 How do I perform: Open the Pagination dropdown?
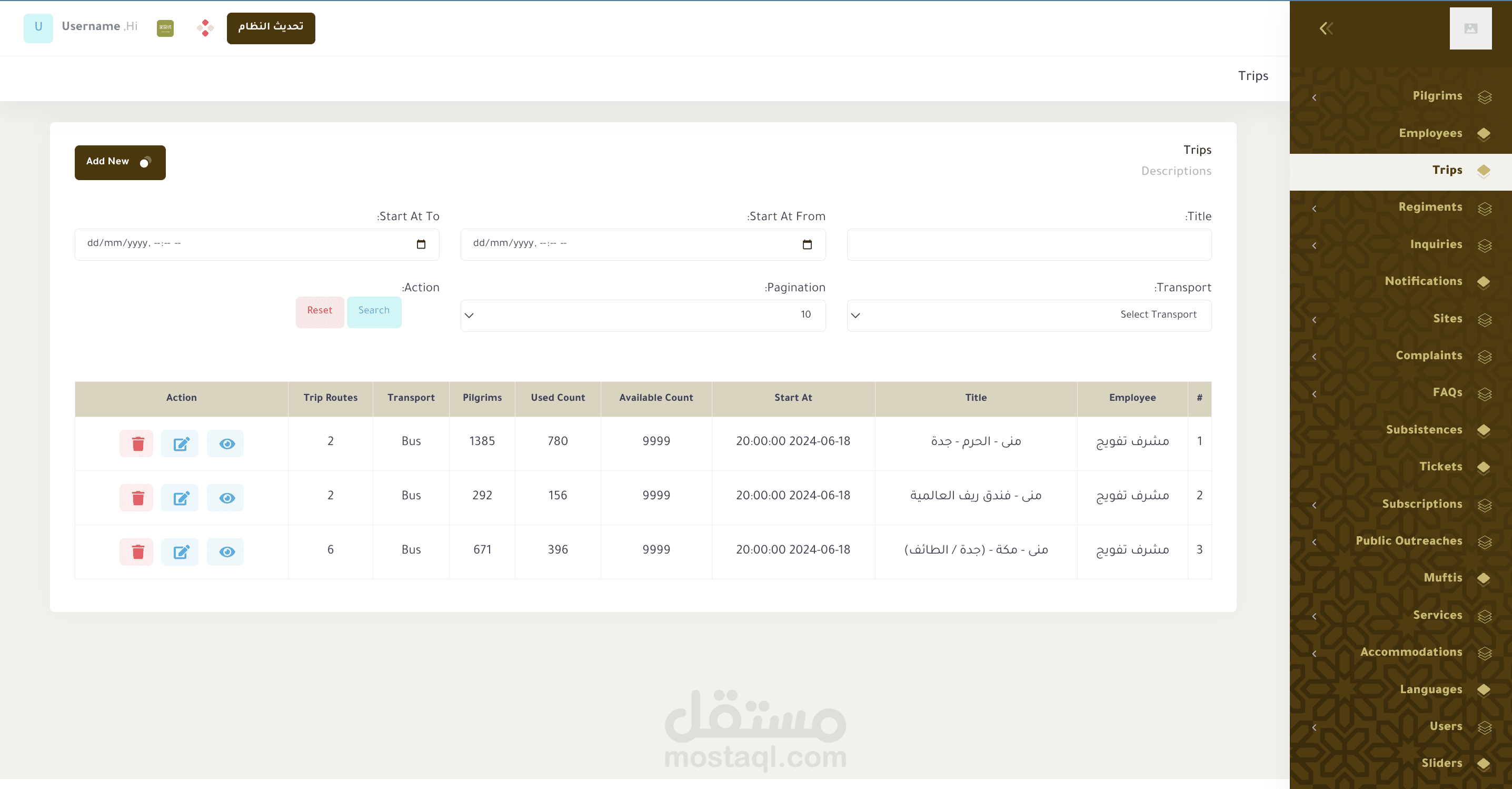click(643, 315)
